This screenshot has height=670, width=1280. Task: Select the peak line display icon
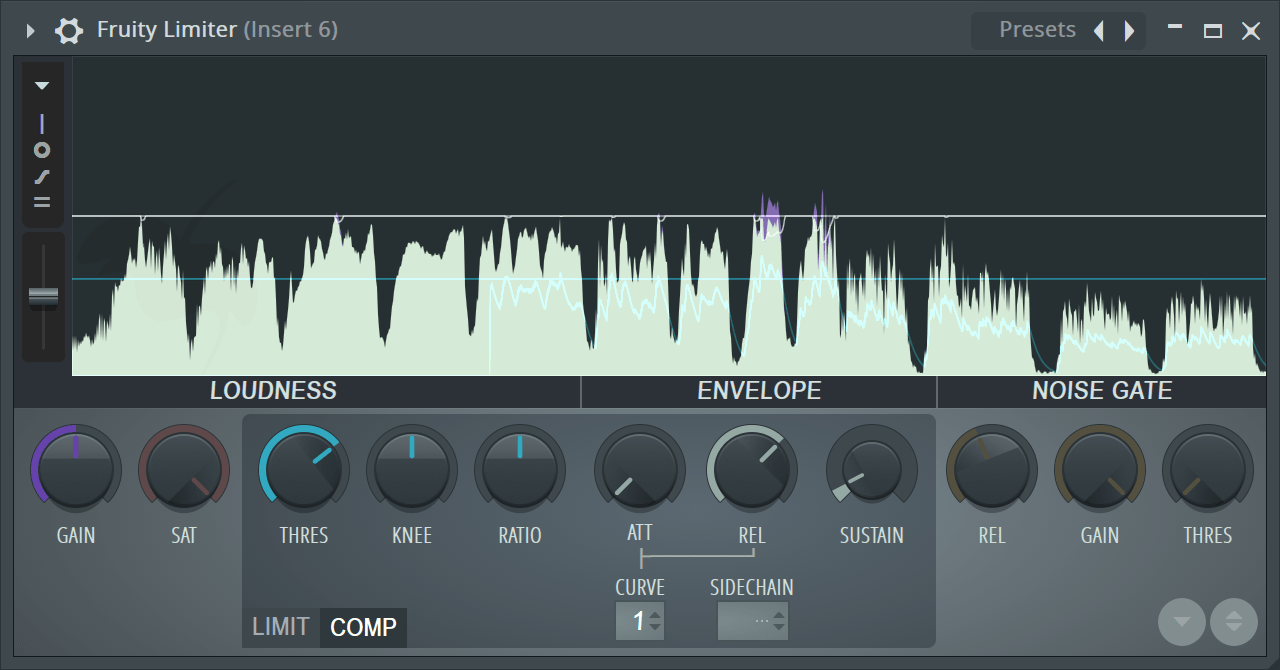coord(42,122)
